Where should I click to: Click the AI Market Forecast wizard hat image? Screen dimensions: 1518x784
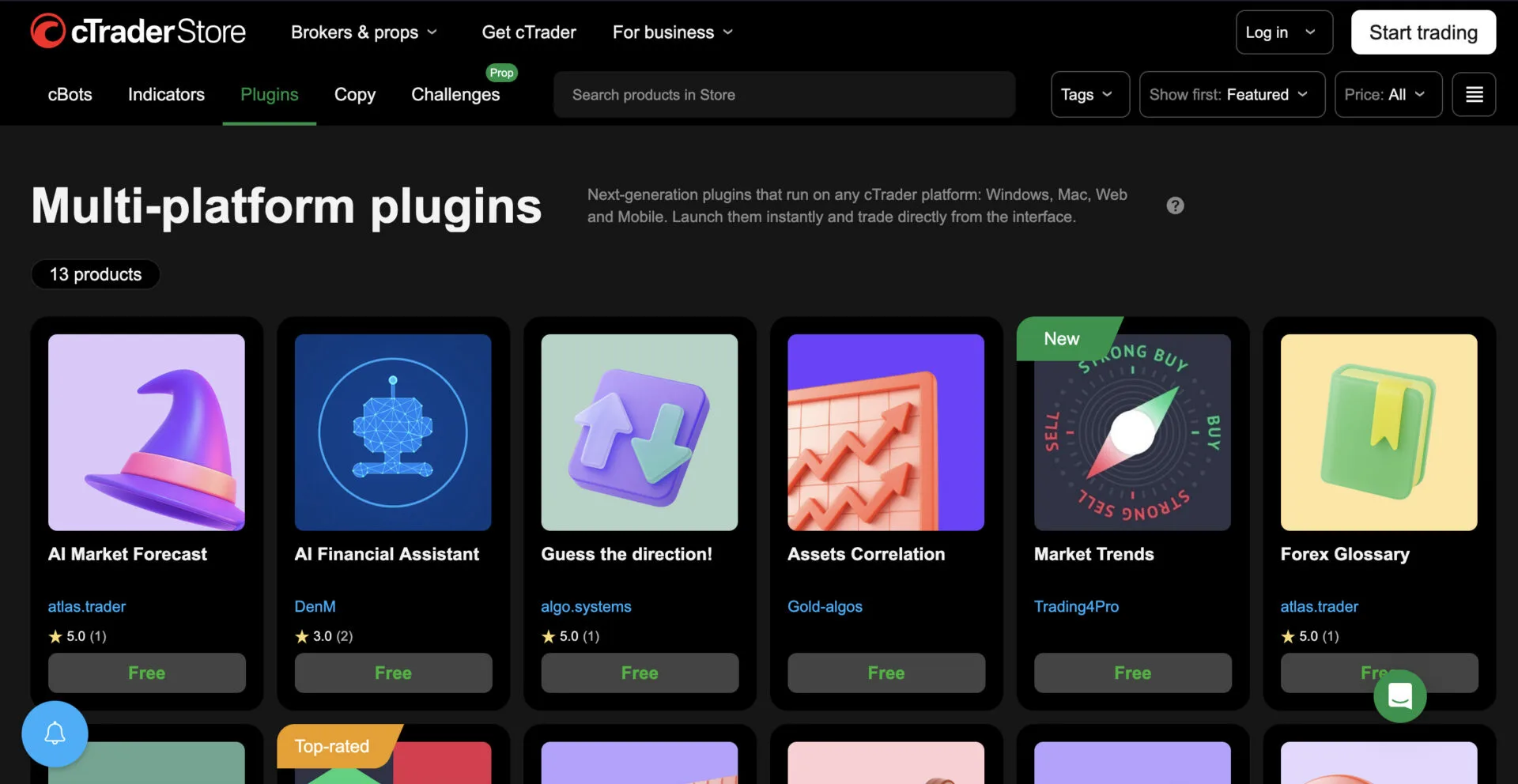tap(146, 433)
